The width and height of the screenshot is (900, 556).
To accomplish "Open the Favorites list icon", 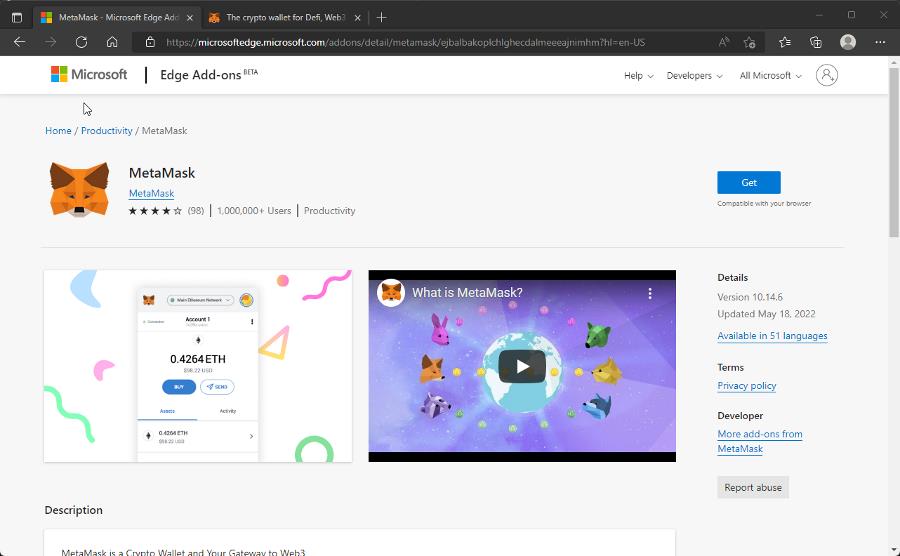I will point(785,42).
